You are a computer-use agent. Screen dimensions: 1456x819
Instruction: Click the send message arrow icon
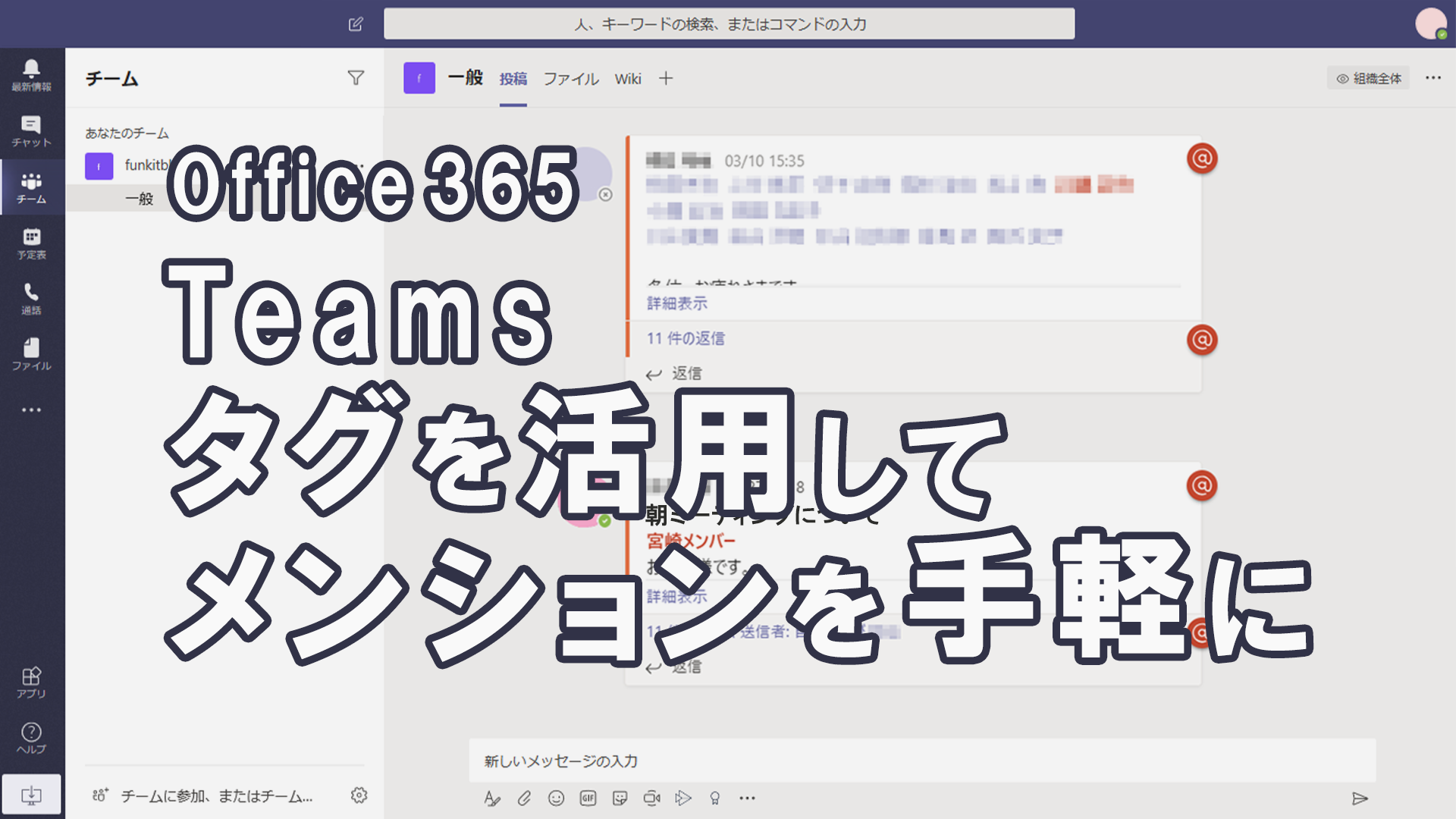1360,799
